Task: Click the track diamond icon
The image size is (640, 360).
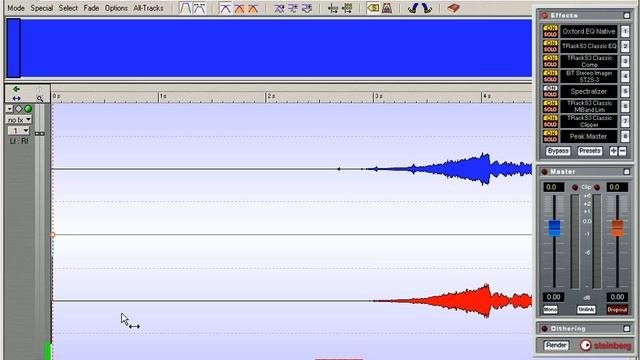Action: click(x=19, y=109)
